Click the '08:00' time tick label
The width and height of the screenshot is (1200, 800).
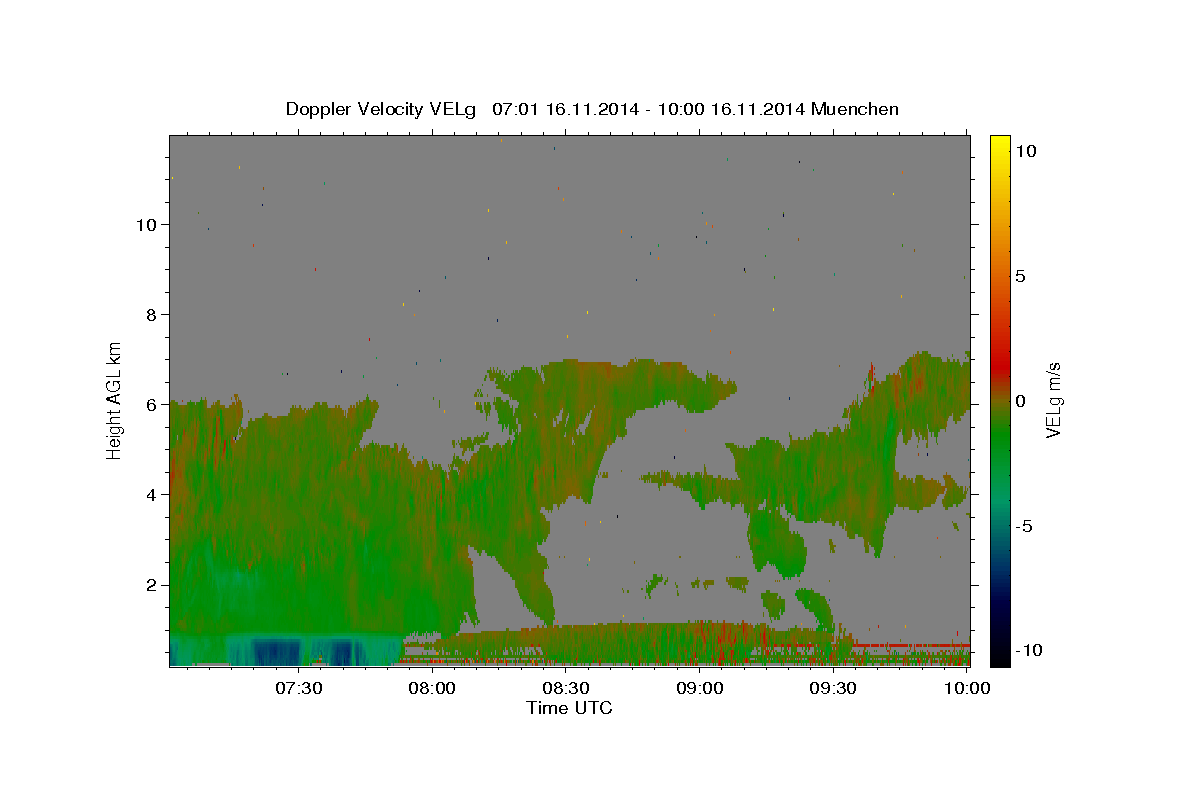433,688
